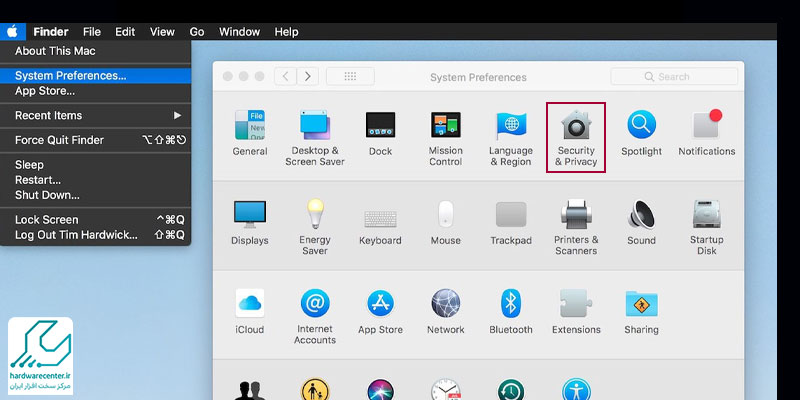Open Mission Control preferences
Viewport: 800px width, 400px height.
pyautogui.click(x=445, y=138)
